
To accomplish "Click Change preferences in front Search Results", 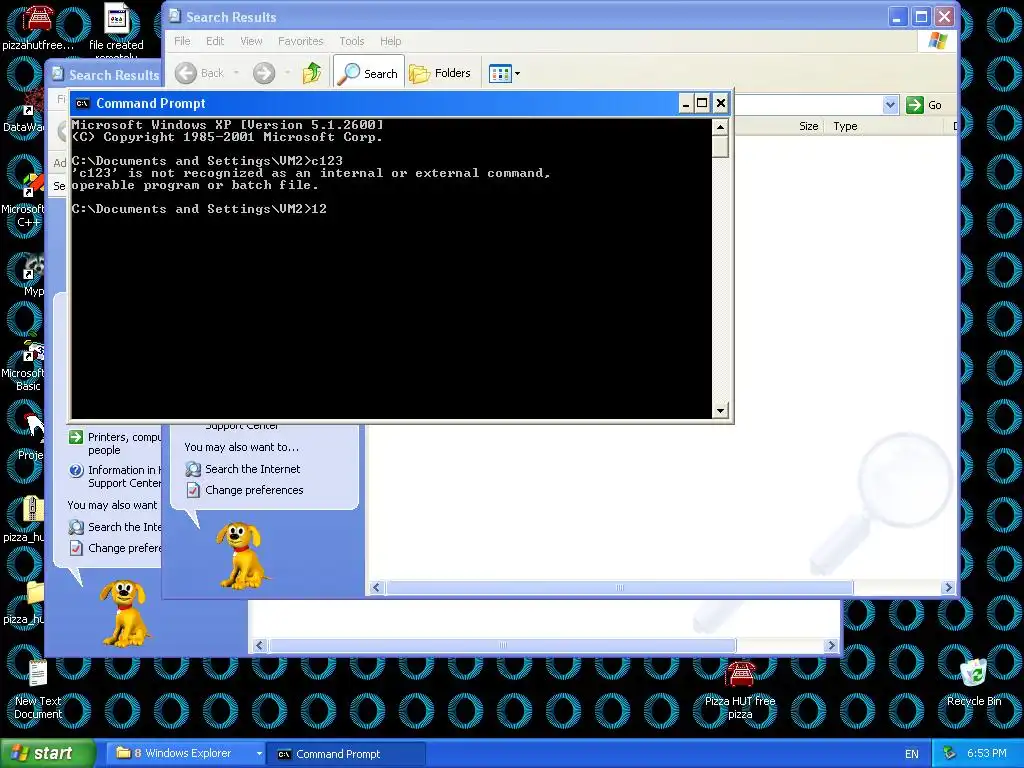I will point(254,490).
